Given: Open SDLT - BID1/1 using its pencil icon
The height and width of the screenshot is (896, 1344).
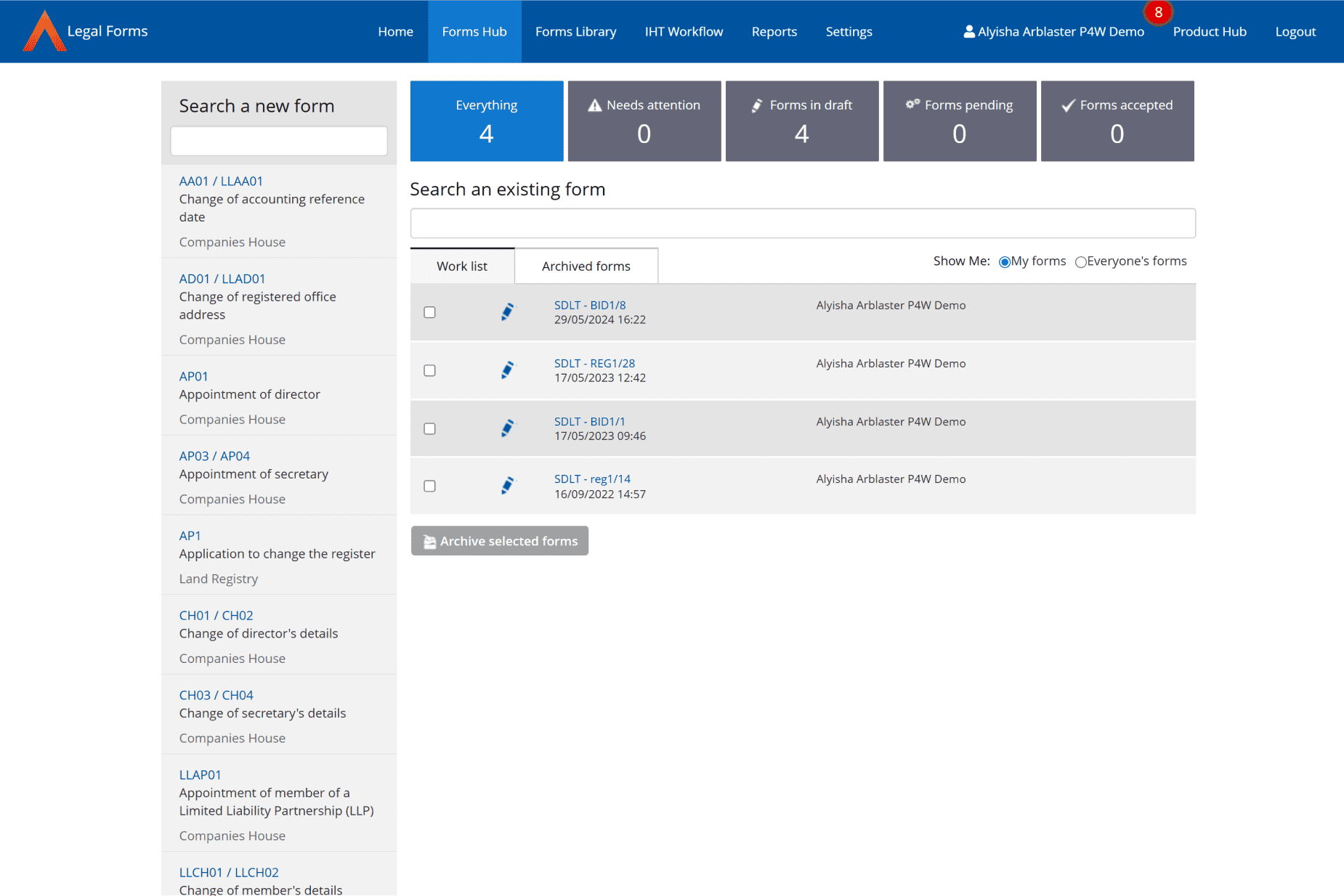Looking at the screenshot, I should [x=507, y=428].
